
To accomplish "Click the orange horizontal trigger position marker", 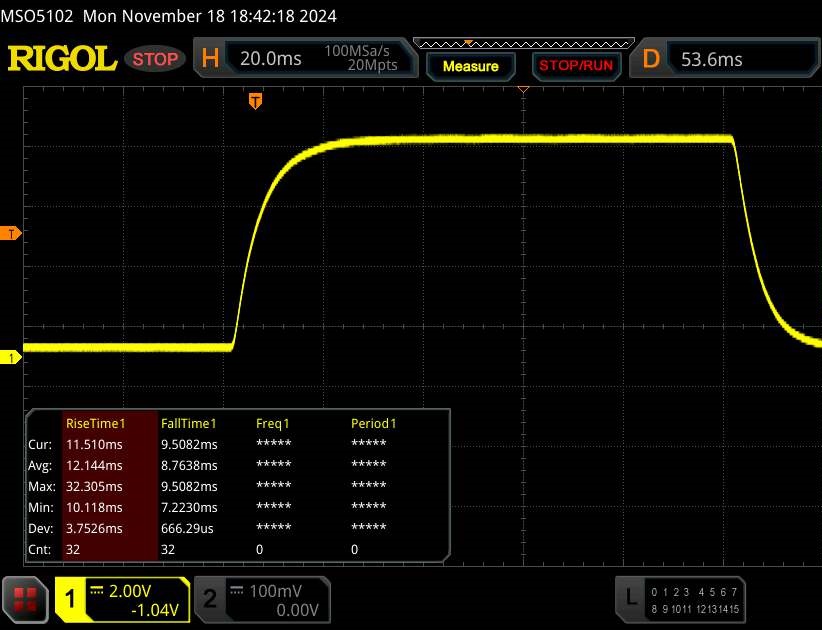I will pos(256,101).
